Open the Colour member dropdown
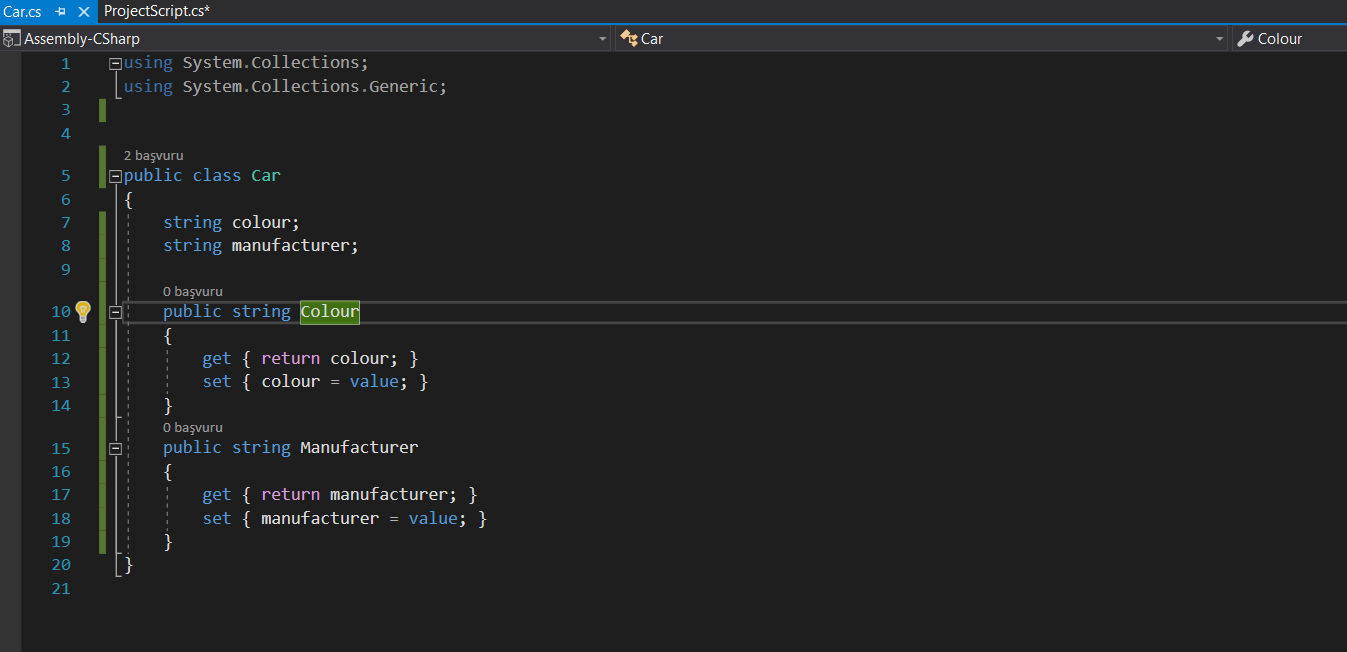The image size is (1347, 652). [1290, 39]
